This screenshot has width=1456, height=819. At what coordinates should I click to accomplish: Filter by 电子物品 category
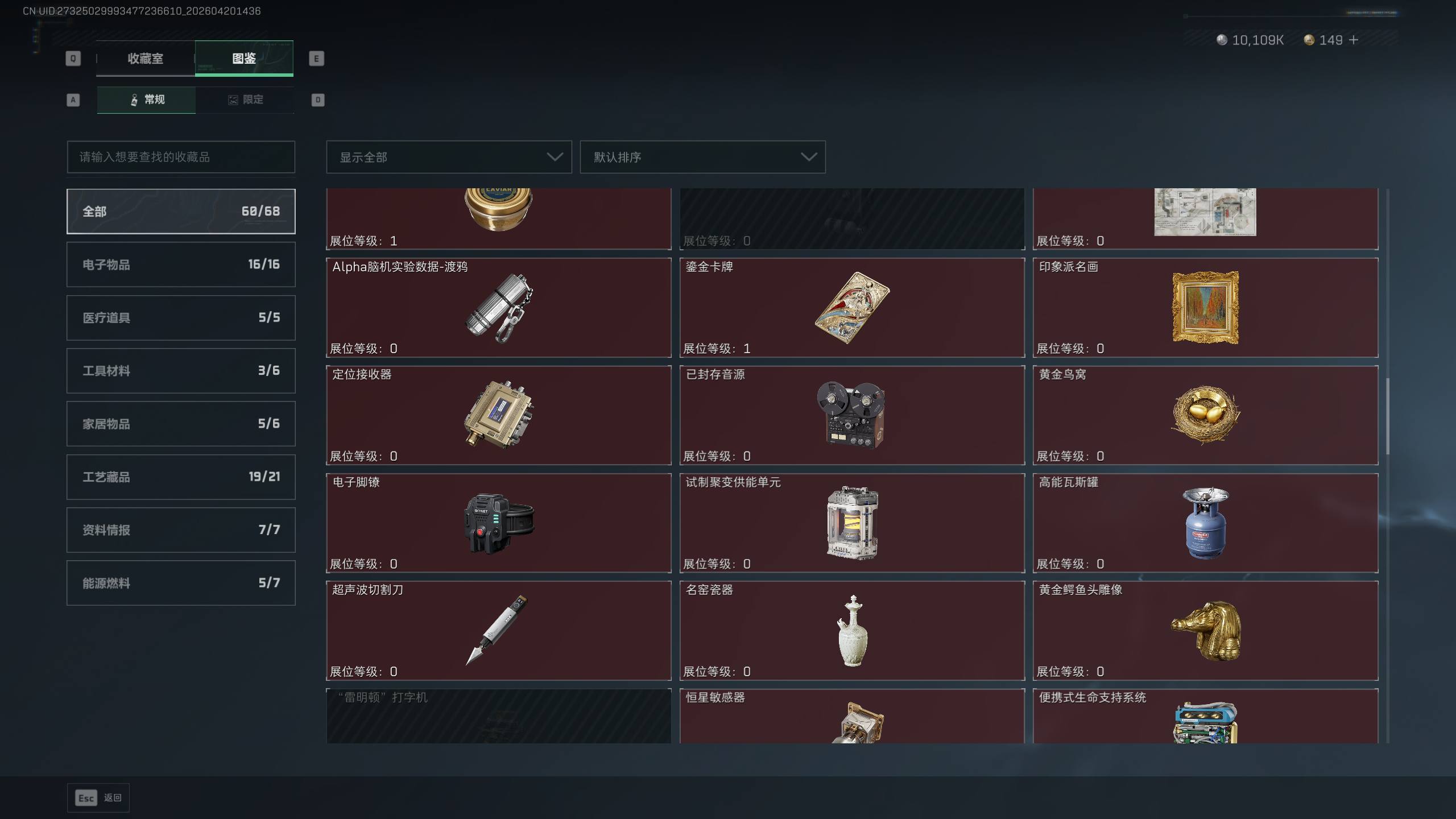click(181, 264)
